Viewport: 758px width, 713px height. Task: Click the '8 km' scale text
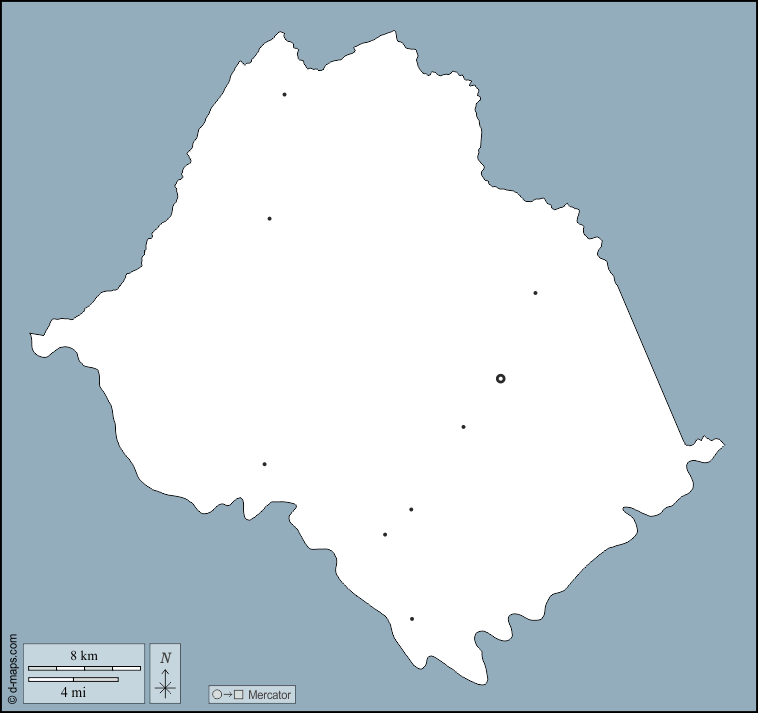tap(84, 655)
